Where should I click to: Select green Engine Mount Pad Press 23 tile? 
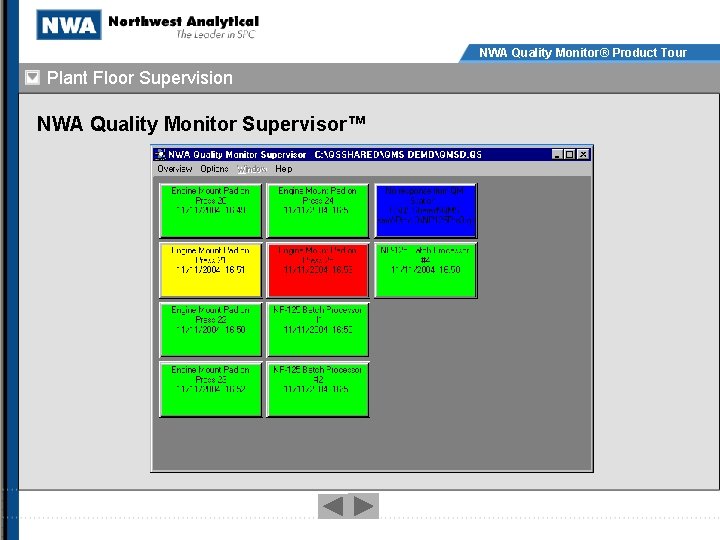210,389
